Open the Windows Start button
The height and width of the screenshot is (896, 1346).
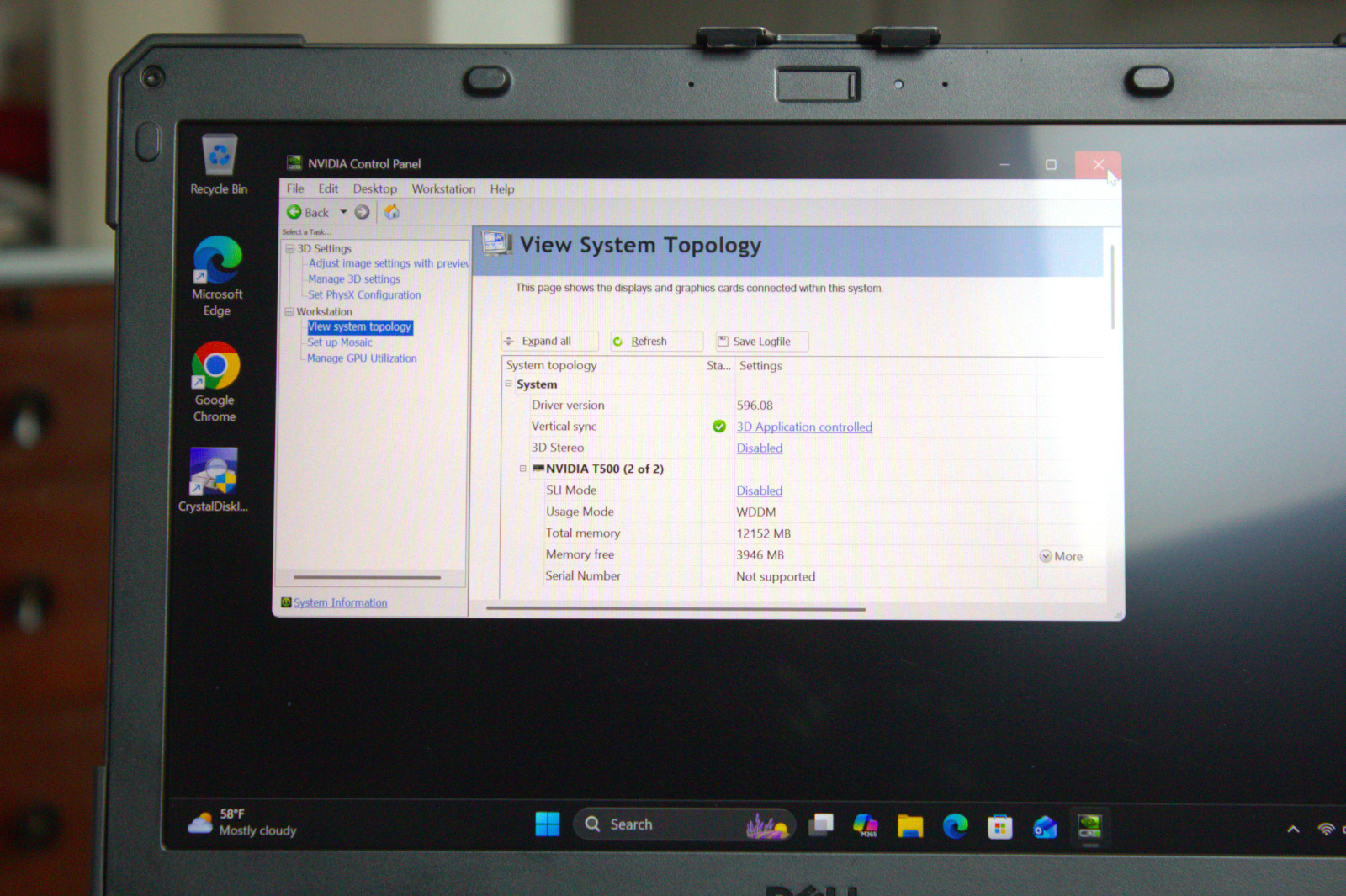547,824
